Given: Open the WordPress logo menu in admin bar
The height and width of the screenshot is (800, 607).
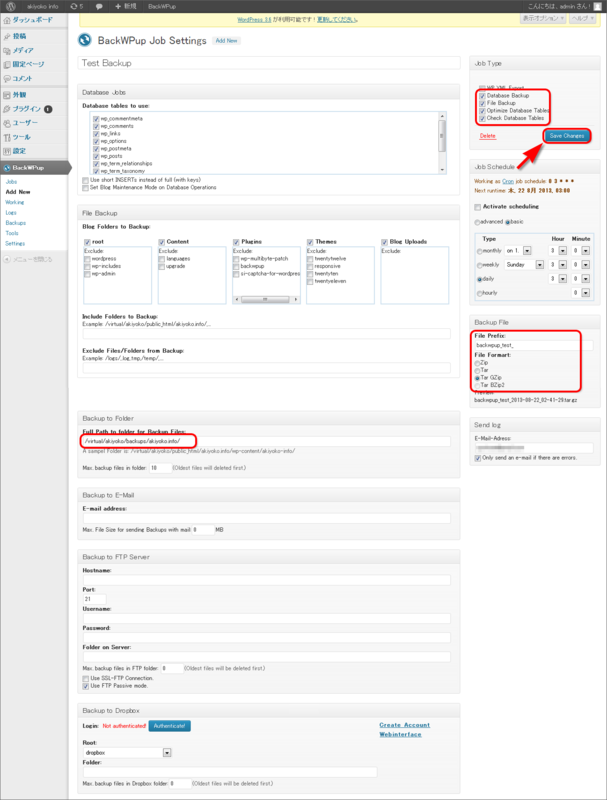Looking at the screenshot, I should click(11, 6).
